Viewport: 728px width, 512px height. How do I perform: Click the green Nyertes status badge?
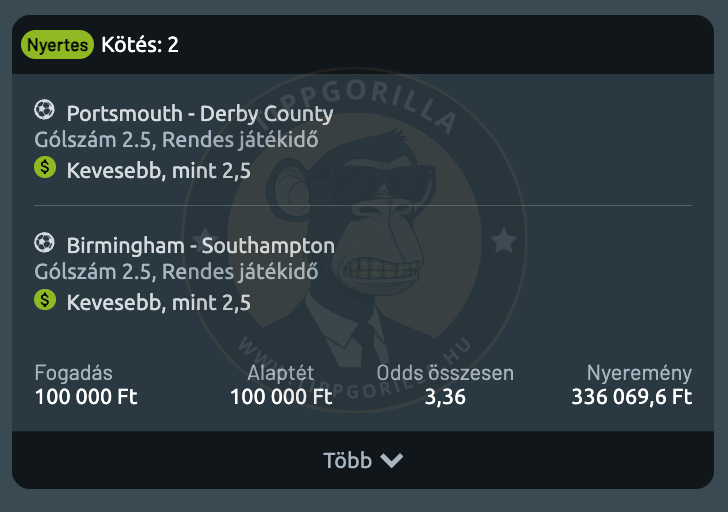(x=58, y=45)
